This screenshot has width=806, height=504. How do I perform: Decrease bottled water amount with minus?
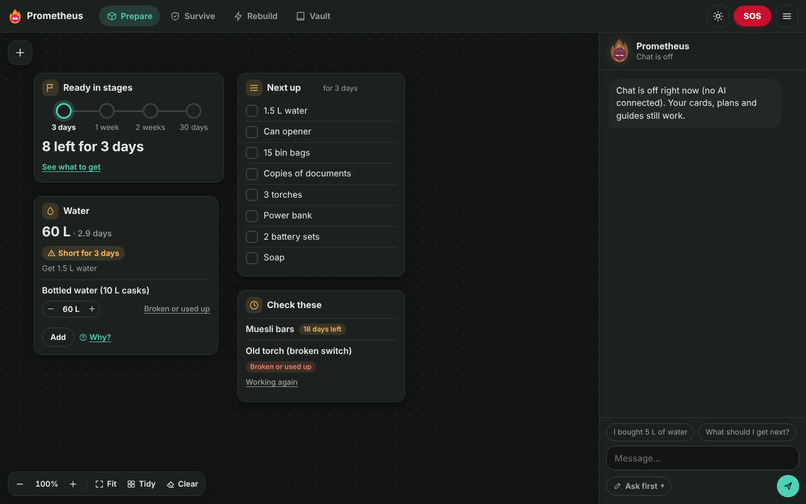pos(50,309)
